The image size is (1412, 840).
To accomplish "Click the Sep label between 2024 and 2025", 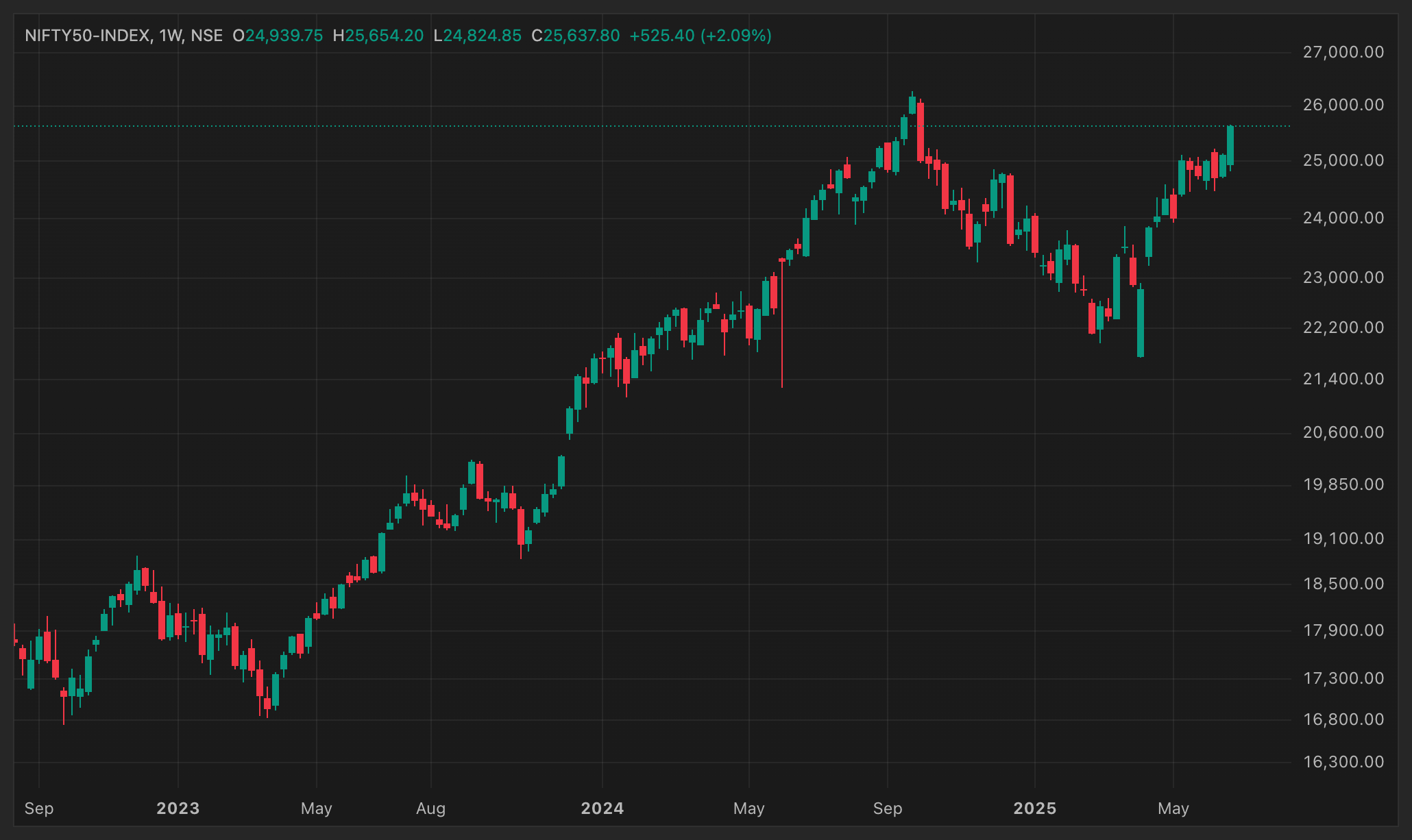I will [x=888, y=808].
